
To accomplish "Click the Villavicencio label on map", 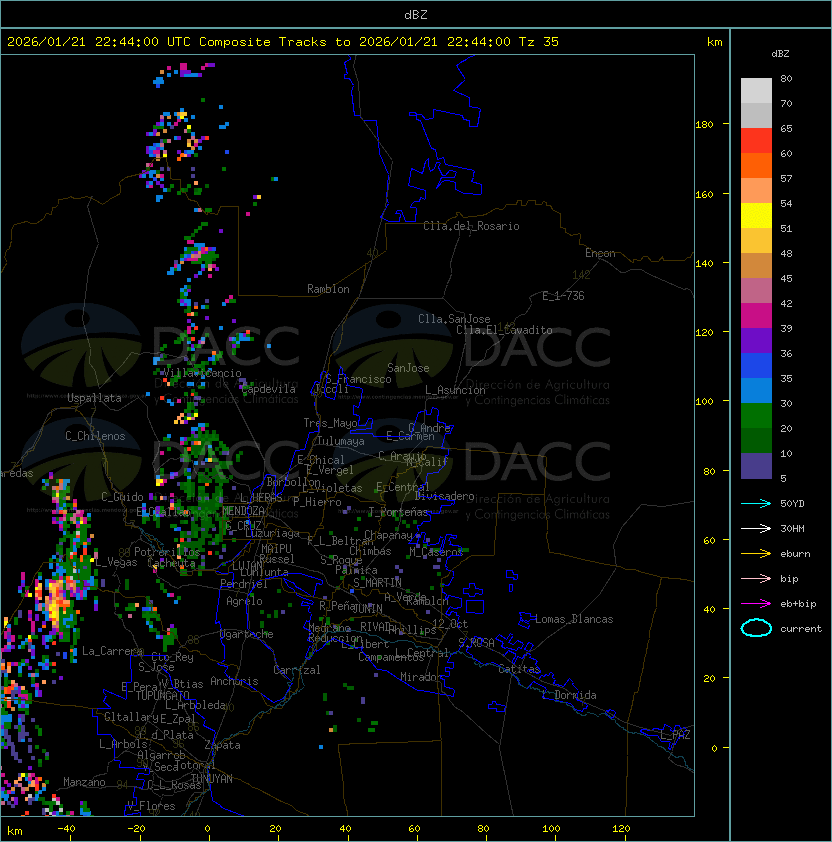I will pyautogui.click(x=202, y=373).
